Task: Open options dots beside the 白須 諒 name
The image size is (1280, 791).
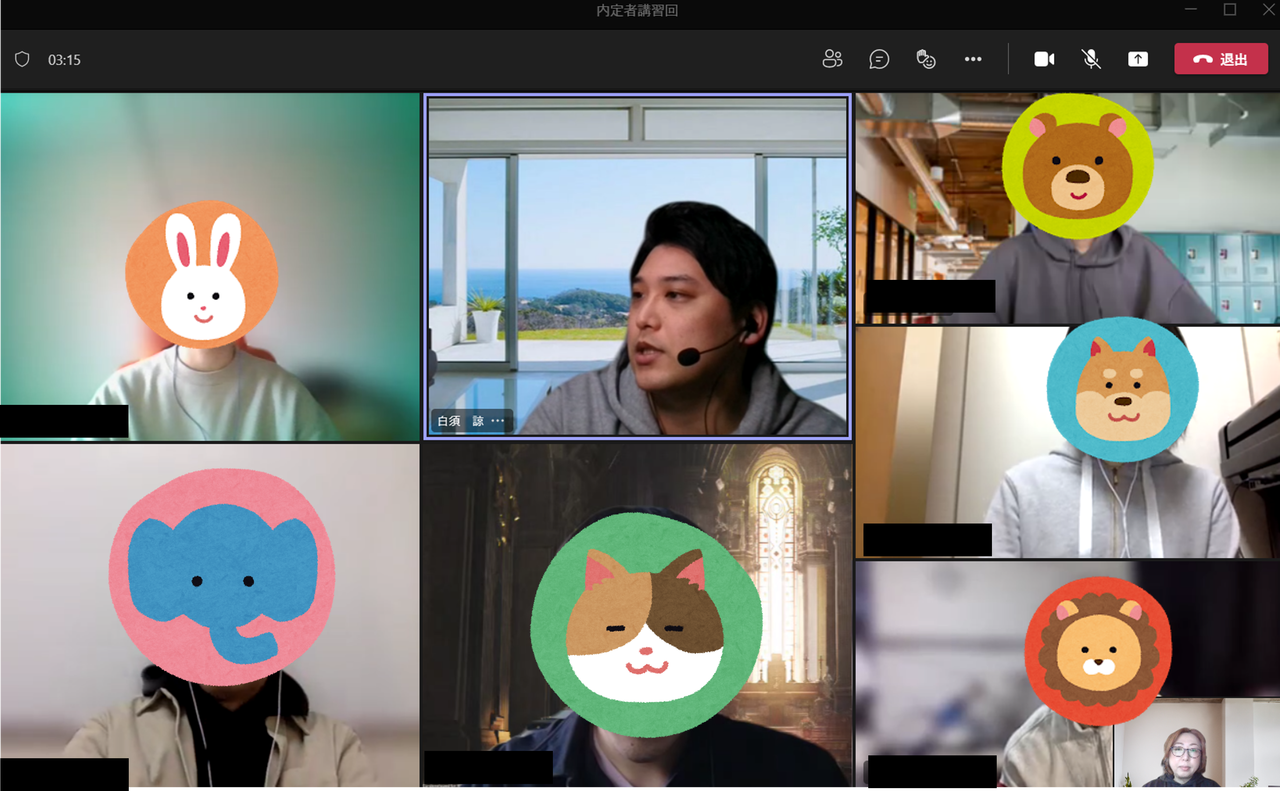Action: (x=498, y=421)
